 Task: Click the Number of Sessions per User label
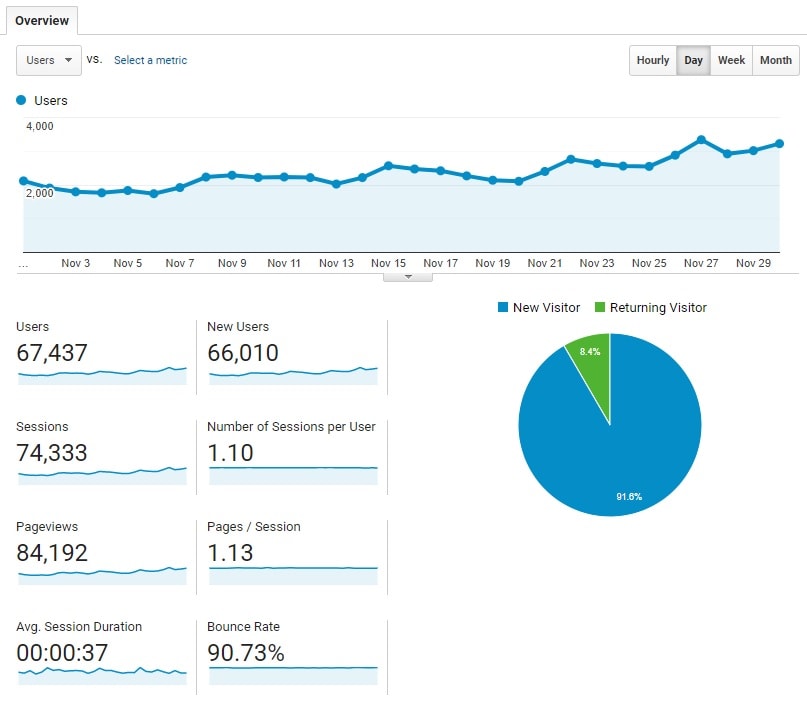(291, 427)
